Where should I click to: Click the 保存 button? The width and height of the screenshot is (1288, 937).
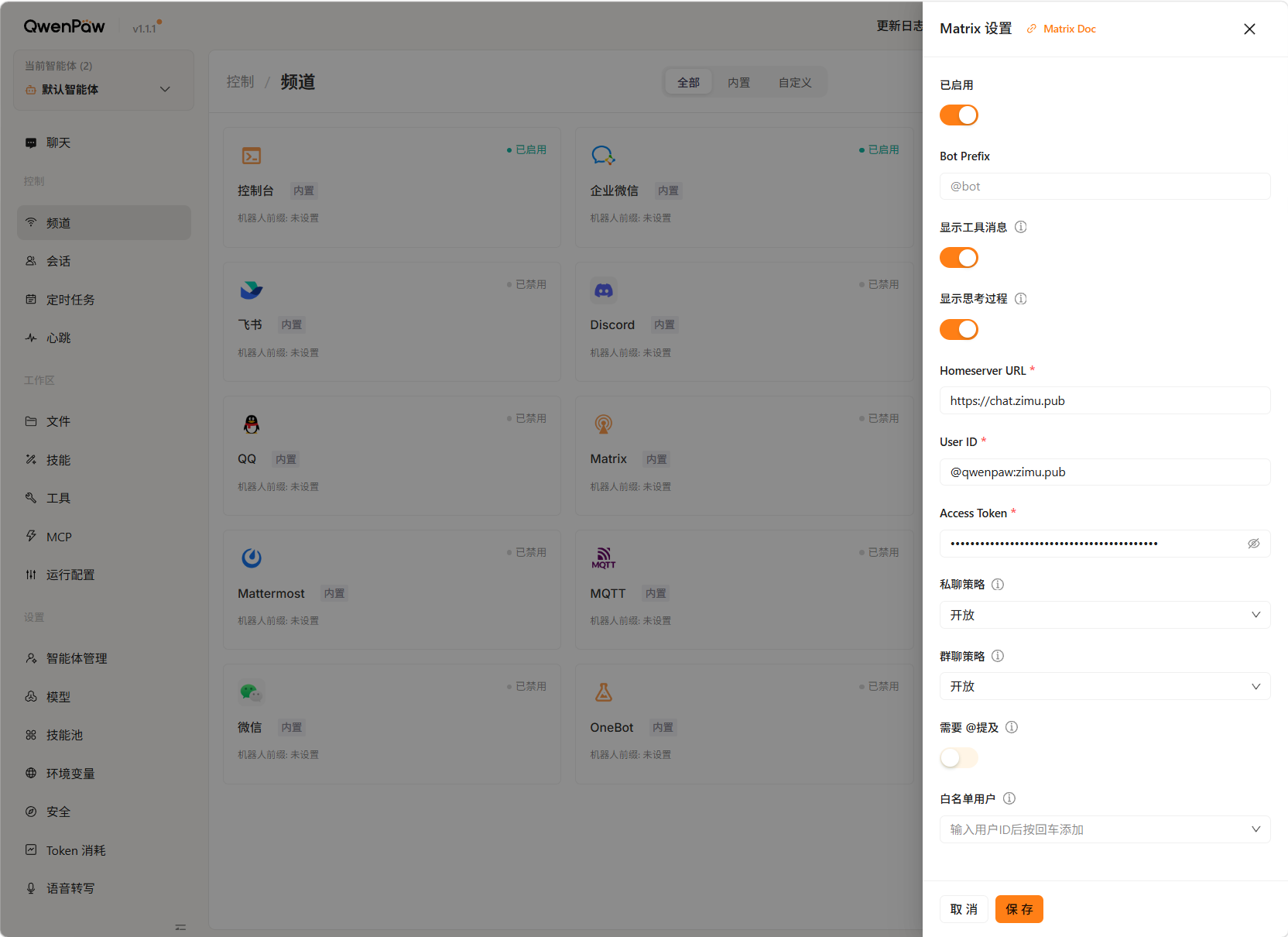click(1019, 909)
